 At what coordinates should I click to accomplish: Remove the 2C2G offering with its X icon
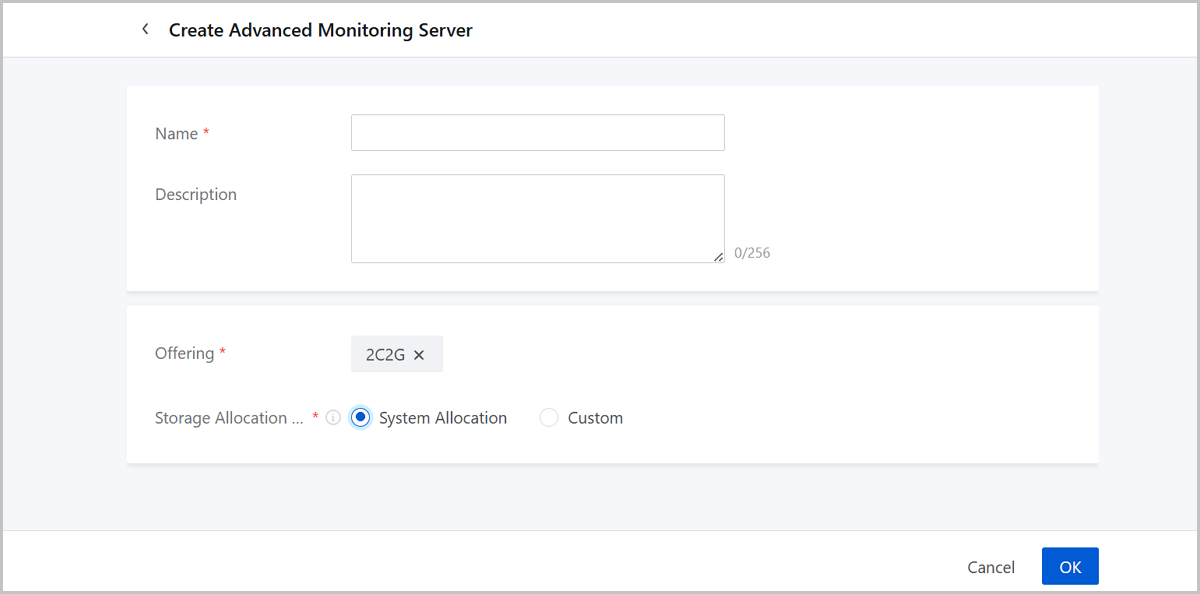click(x=419, y=355)
